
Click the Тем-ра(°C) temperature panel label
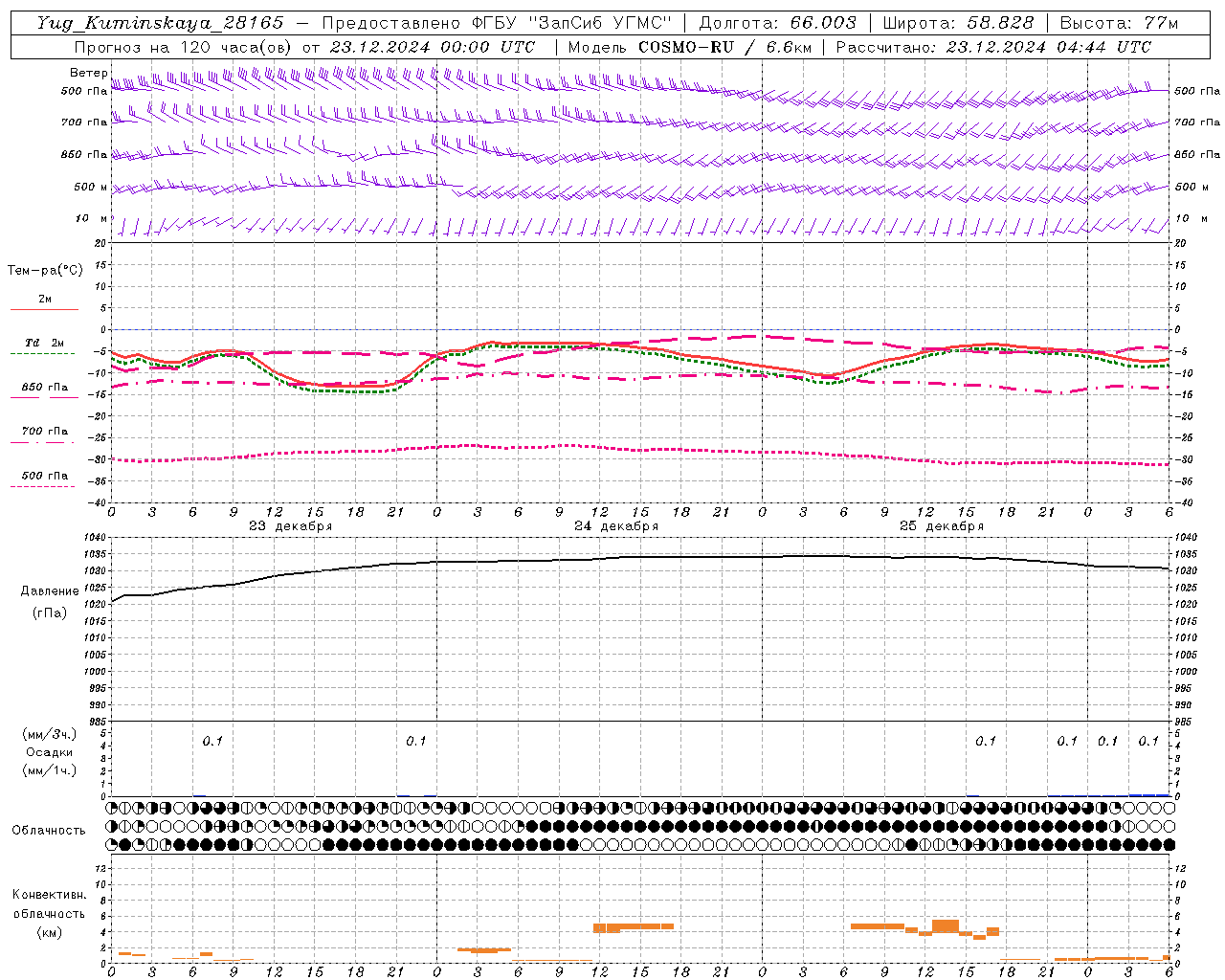pos(45,270)
